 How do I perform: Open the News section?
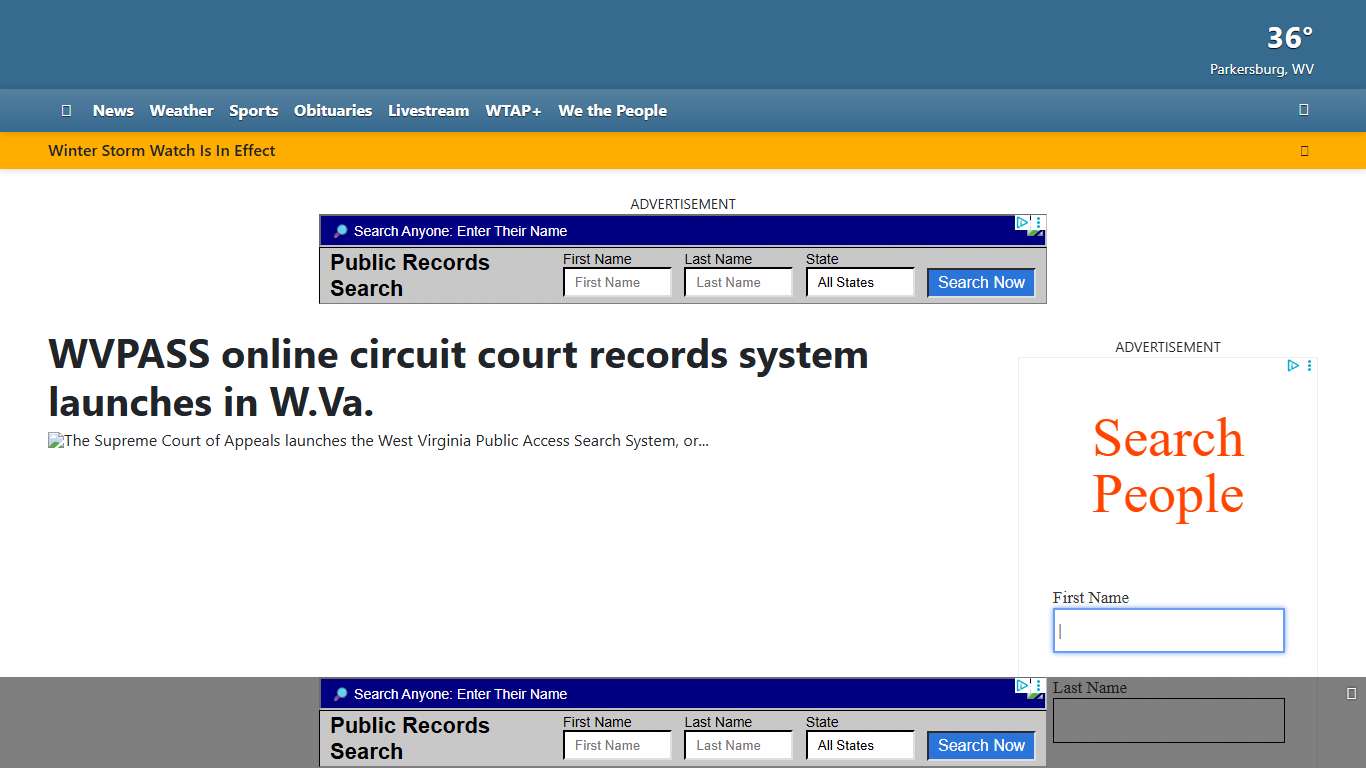point(113,110)
